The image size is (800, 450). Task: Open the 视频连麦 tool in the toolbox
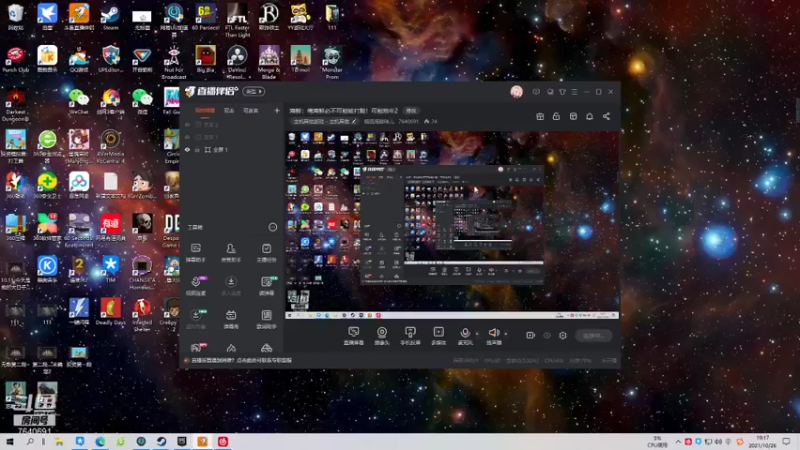coord(195,286)
